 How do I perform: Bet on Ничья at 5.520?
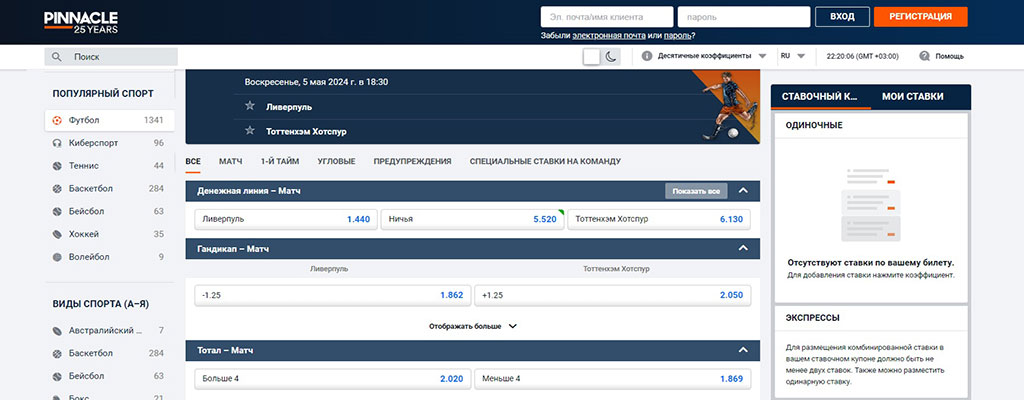tap(473, 219)
